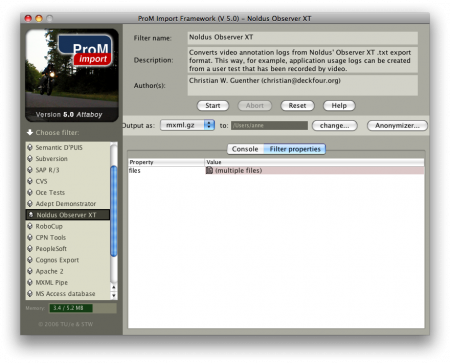Click the Filter name field Noldus Observer XT

[x=302, y=38]
